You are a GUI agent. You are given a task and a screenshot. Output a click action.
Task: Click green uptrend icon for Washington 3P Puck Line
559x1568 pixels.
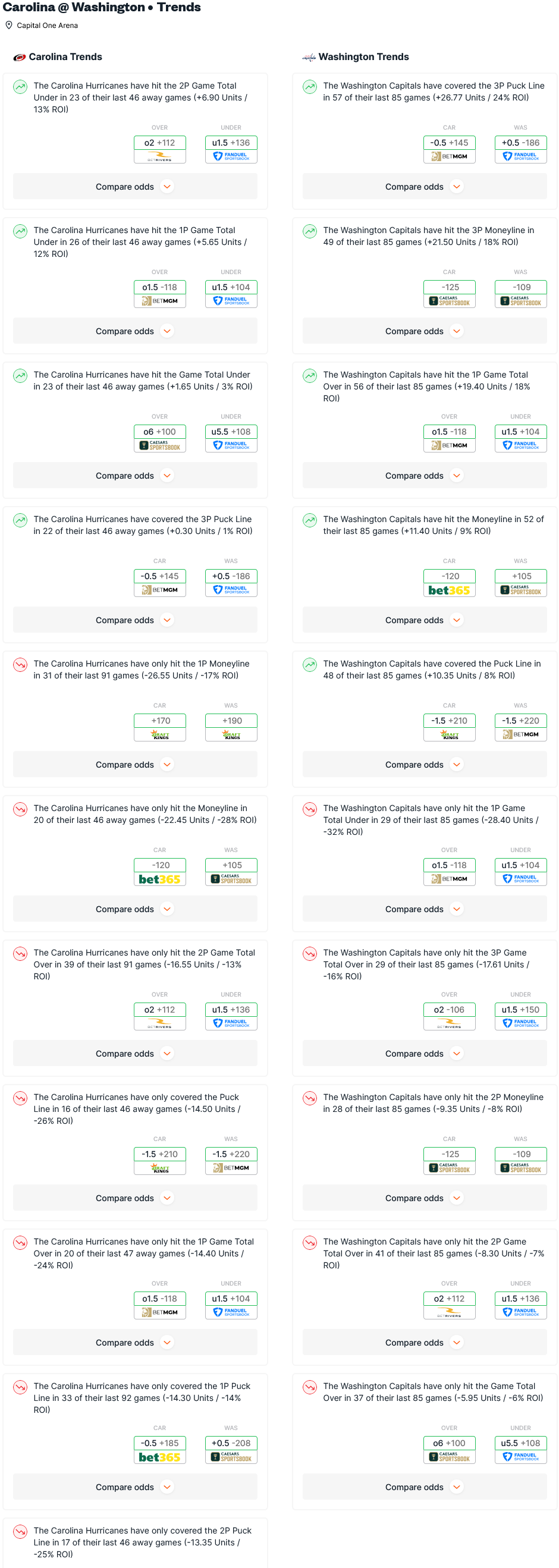point(310,86)
